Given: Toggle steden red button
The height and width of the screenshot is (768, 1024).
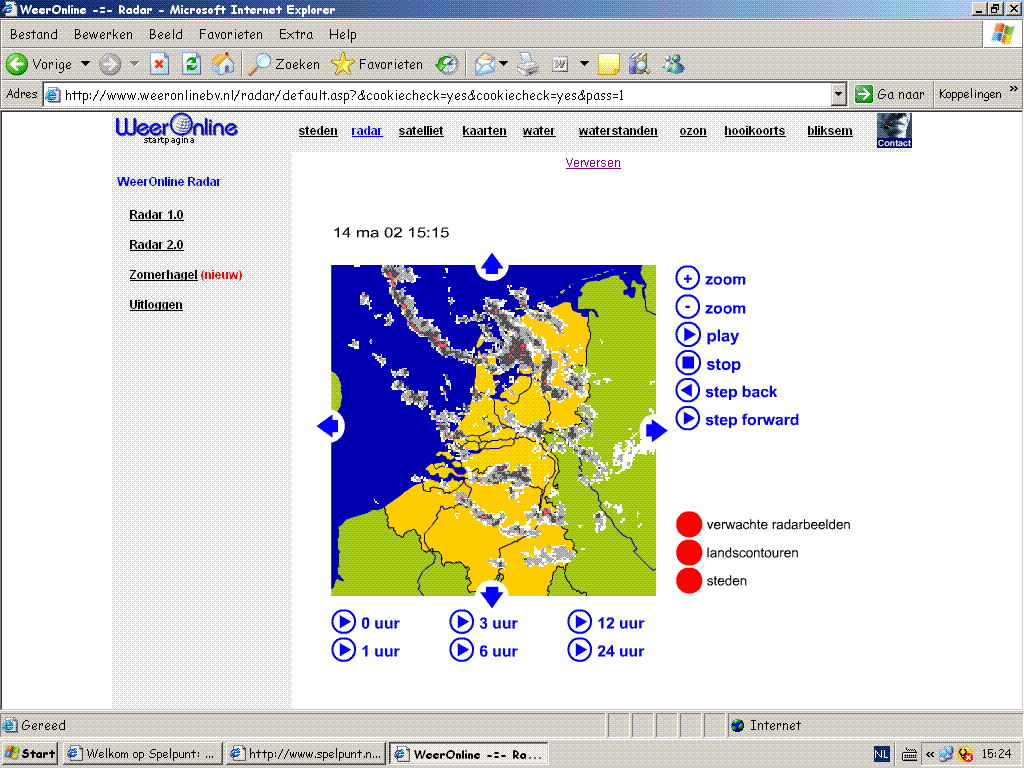Looking at the screenshot, I should 688,580.
